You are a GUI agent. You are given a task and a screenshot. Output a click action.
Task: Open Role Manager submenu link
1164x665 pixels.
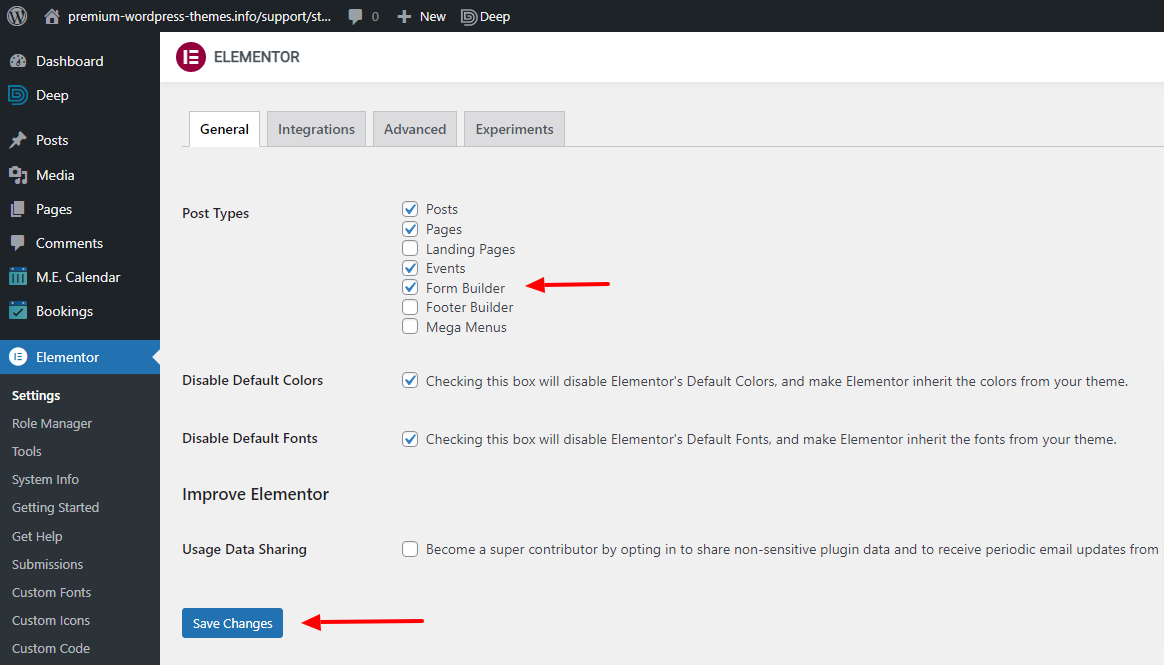tap(52, 424)
